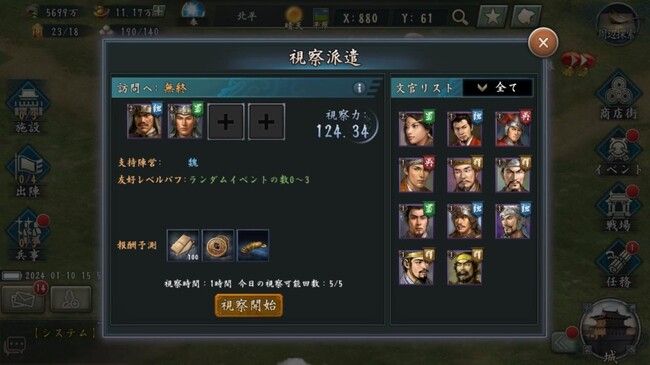Select the yellow-turban officer portrait
The image size is (650, 365).
(x=464, y=267)
